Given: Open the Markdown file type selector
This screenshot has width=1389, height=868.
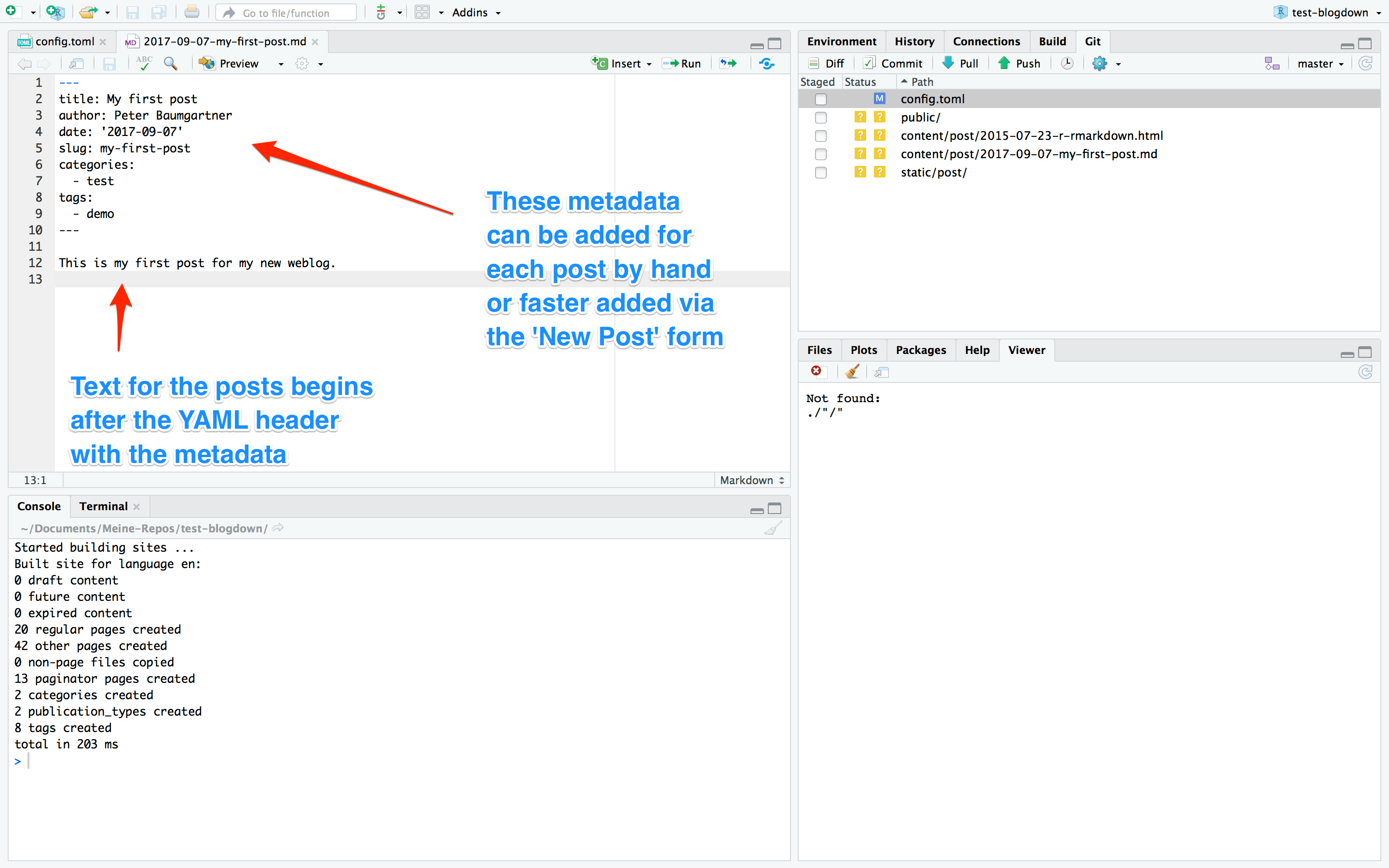Looking at the screenshot, I should pyautogui.click(x=752, y=480).
